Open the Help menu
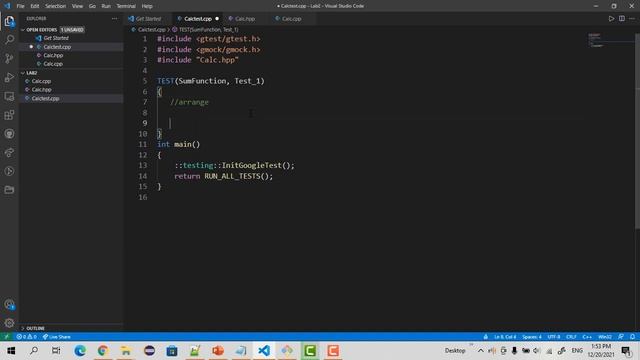The image size is (640, 360). (x=147, y=6)
